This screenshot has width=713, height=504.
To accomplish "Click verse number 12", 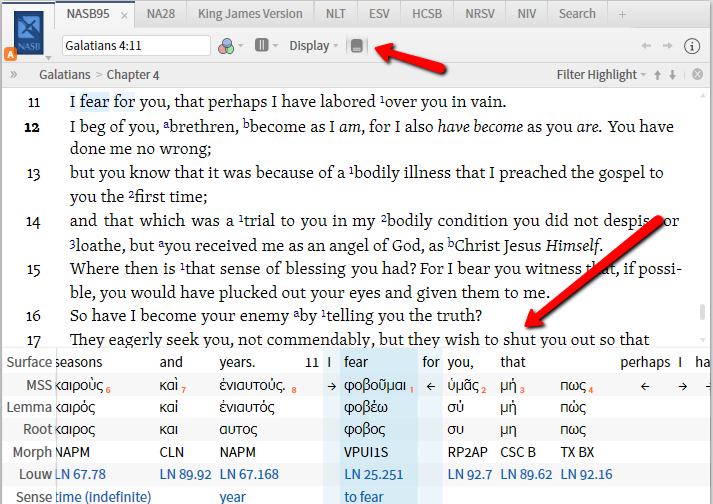I will point(32,127).
